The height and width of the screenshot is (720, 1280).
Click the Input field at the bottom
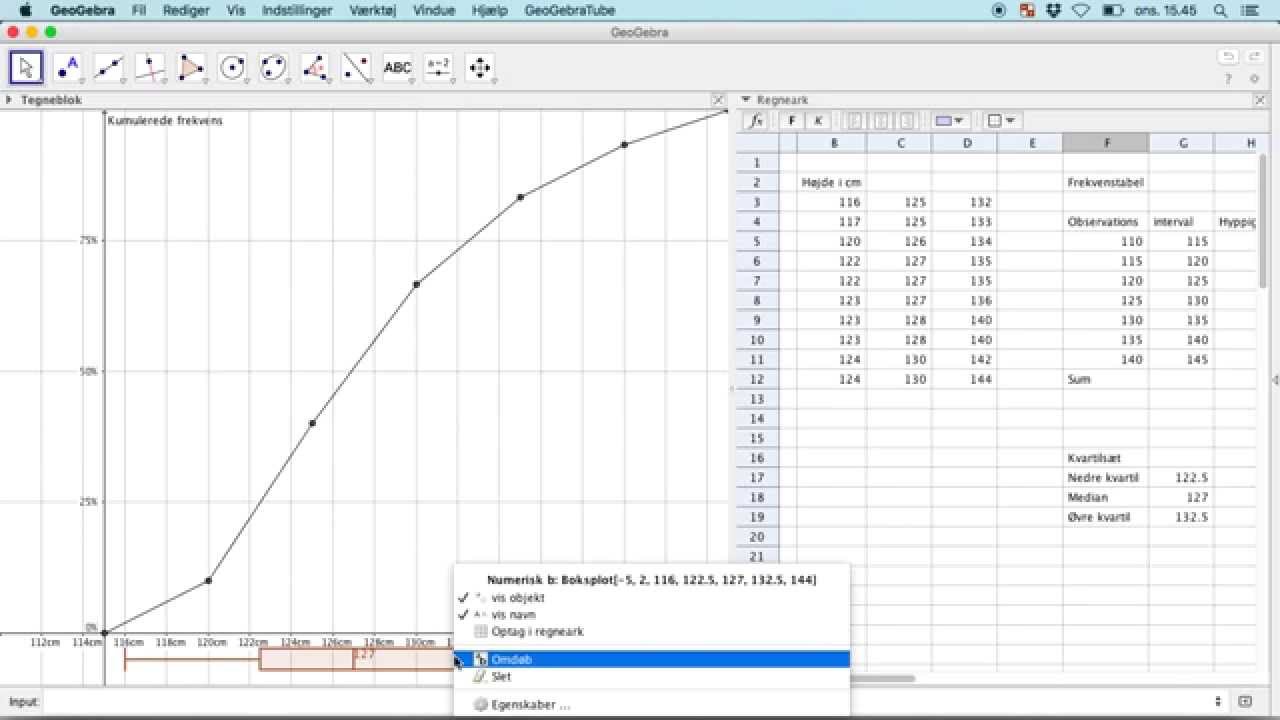tap(625, 702)
